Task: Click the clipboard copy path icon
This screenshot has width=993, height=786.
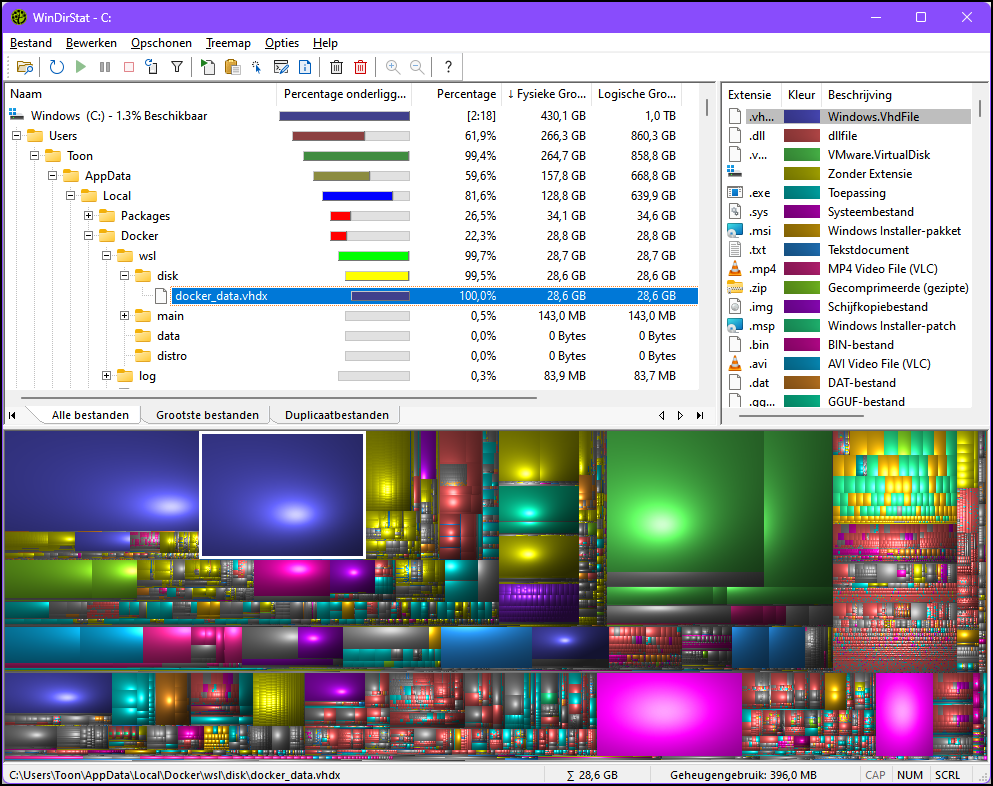Action: (232, 67)
